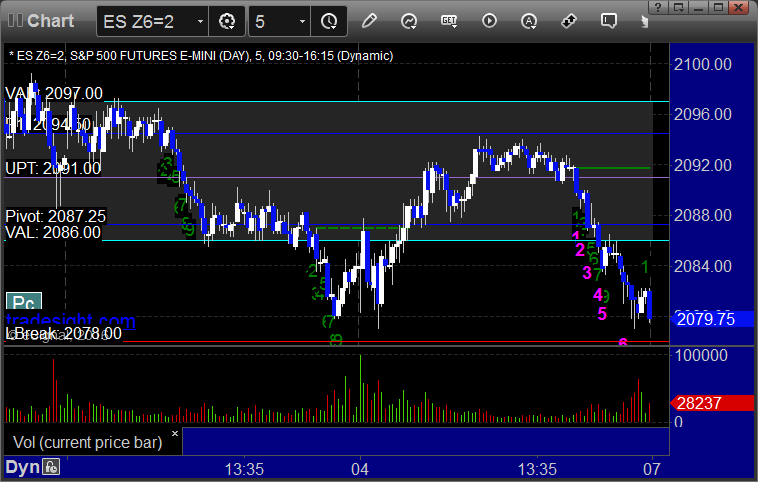Open the GET tools menu
758x482 pixels.
point(449,21)
